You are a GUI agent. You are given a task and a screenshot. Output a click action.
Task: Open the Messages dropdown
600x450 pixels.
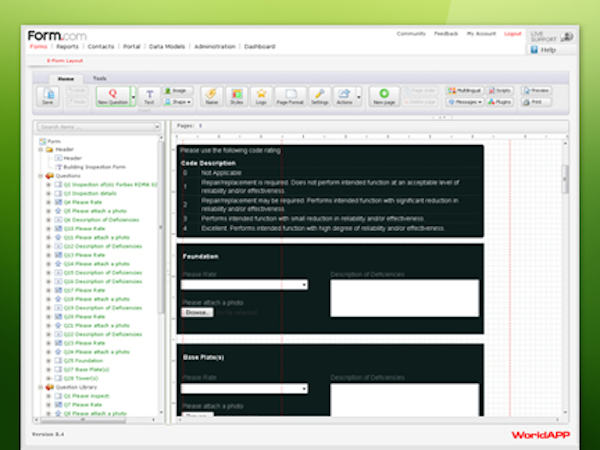tap(465, 102)
